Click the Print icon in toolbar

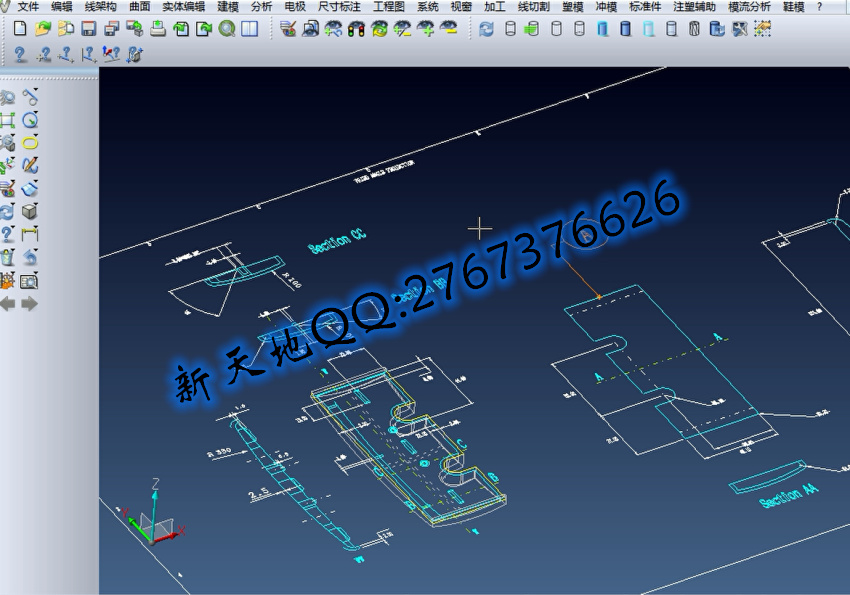(158, 29)
